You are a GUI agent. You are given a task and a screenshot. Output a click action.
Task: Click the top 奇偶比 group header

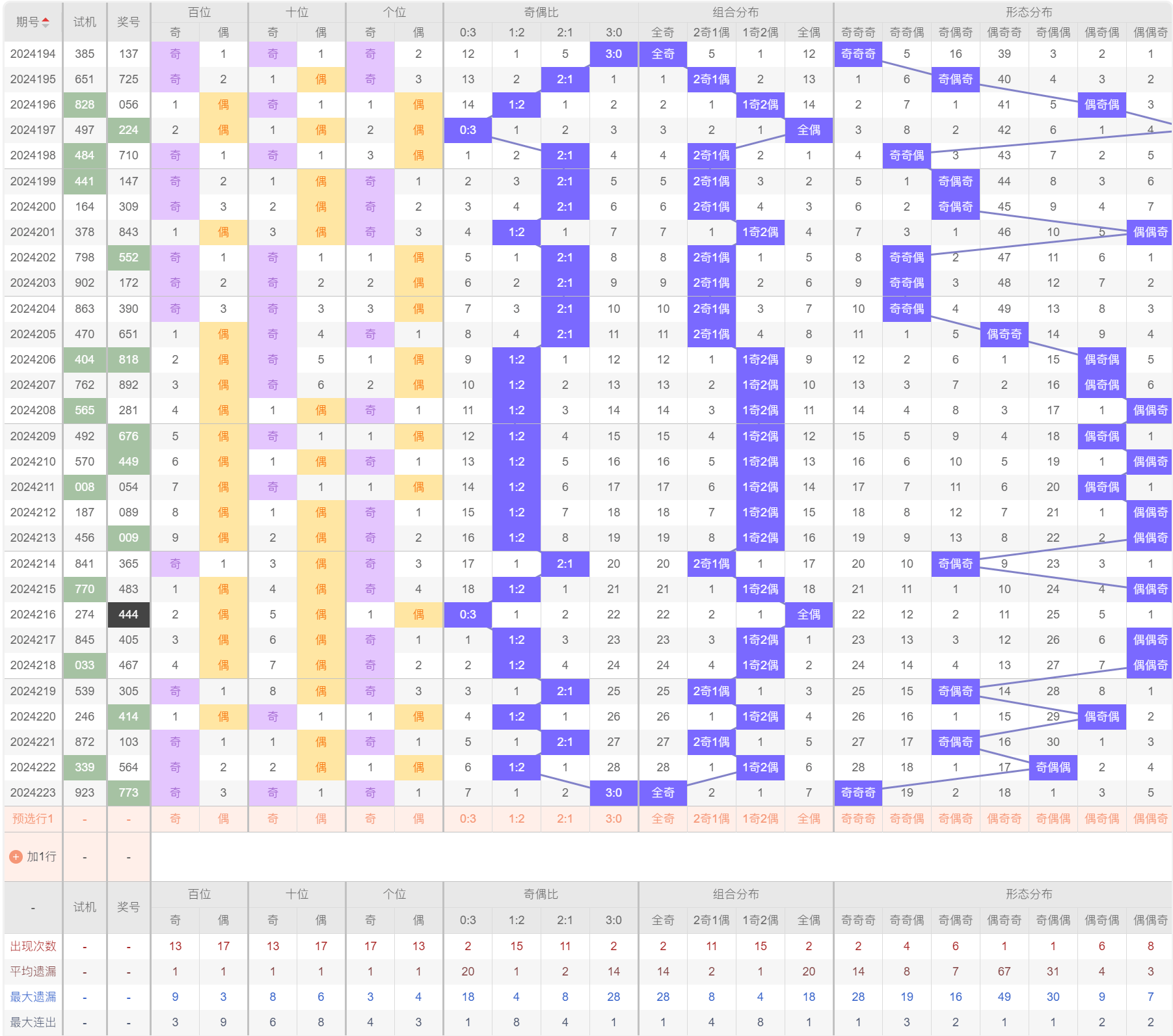pos(541,12)
